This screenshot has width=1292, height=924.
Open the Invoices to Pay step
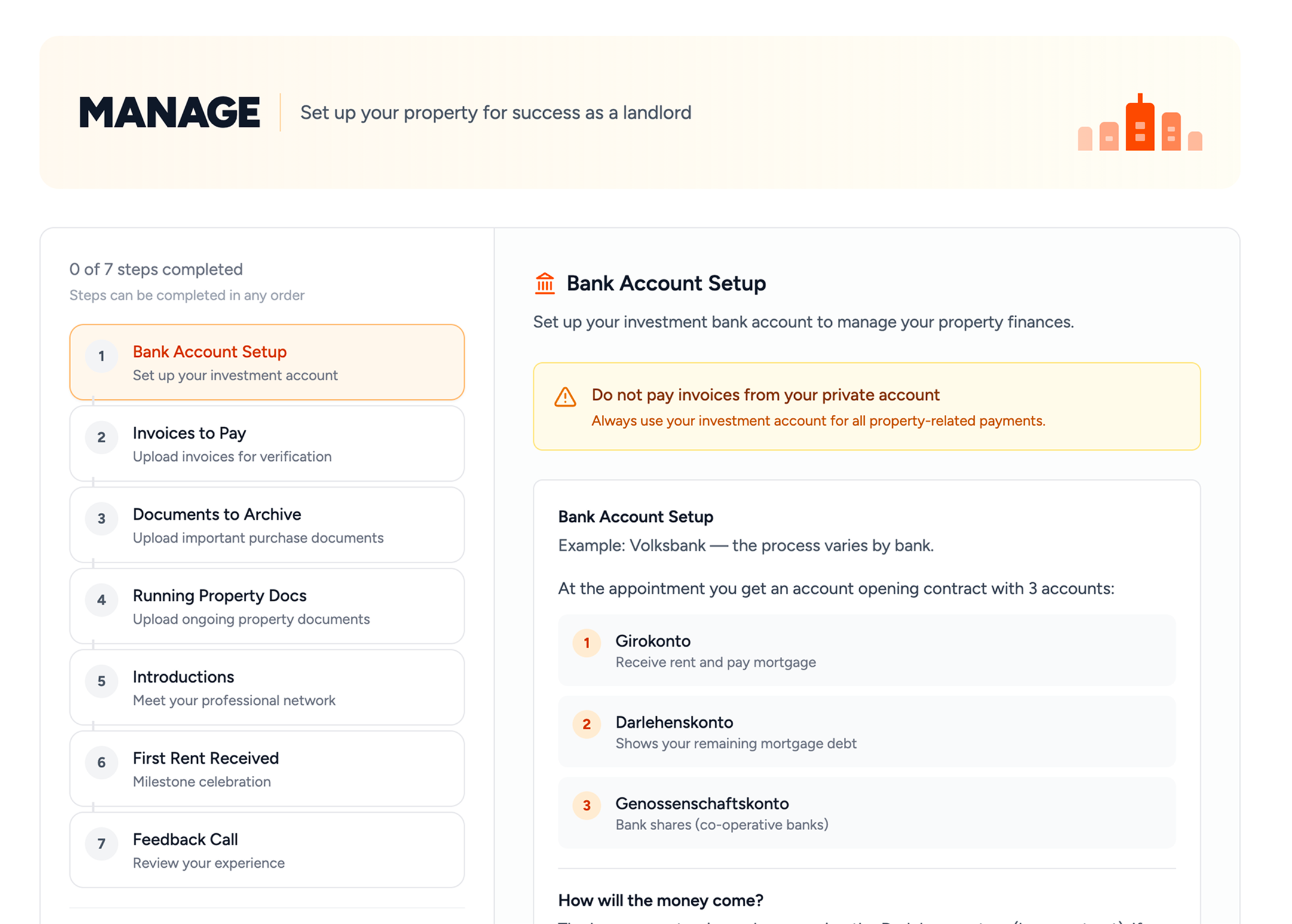267,443
